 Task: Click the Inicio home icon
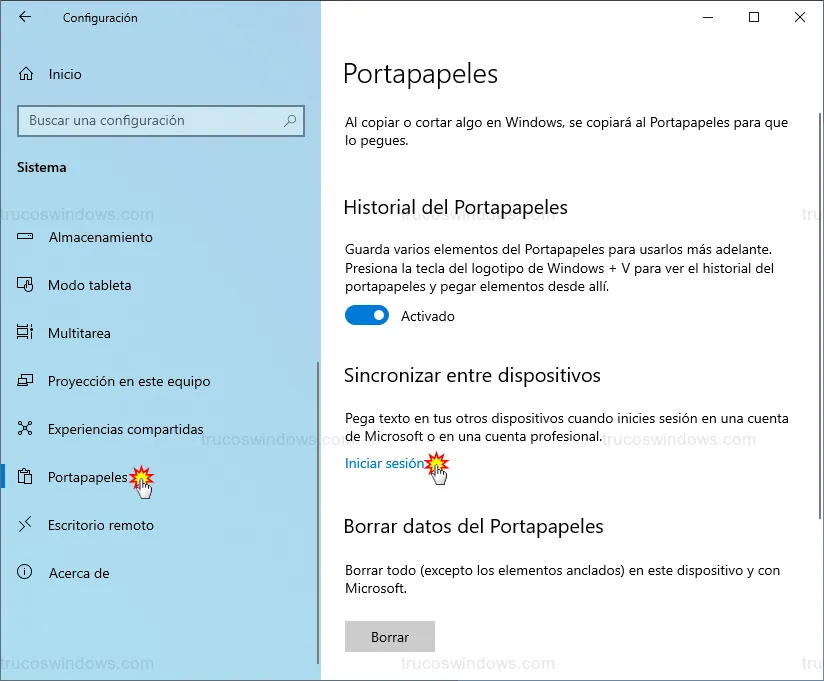(26, 74)
